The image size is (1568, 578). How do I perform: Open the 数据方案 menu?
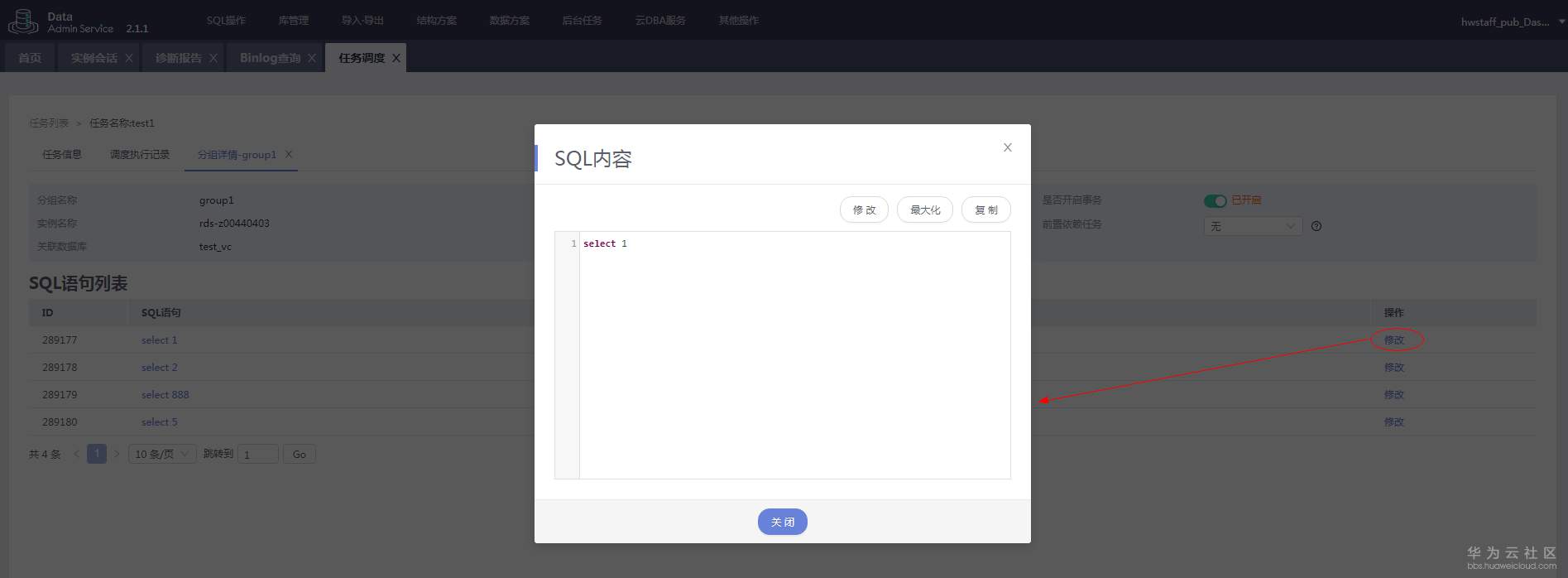click(x=510, y=21)
